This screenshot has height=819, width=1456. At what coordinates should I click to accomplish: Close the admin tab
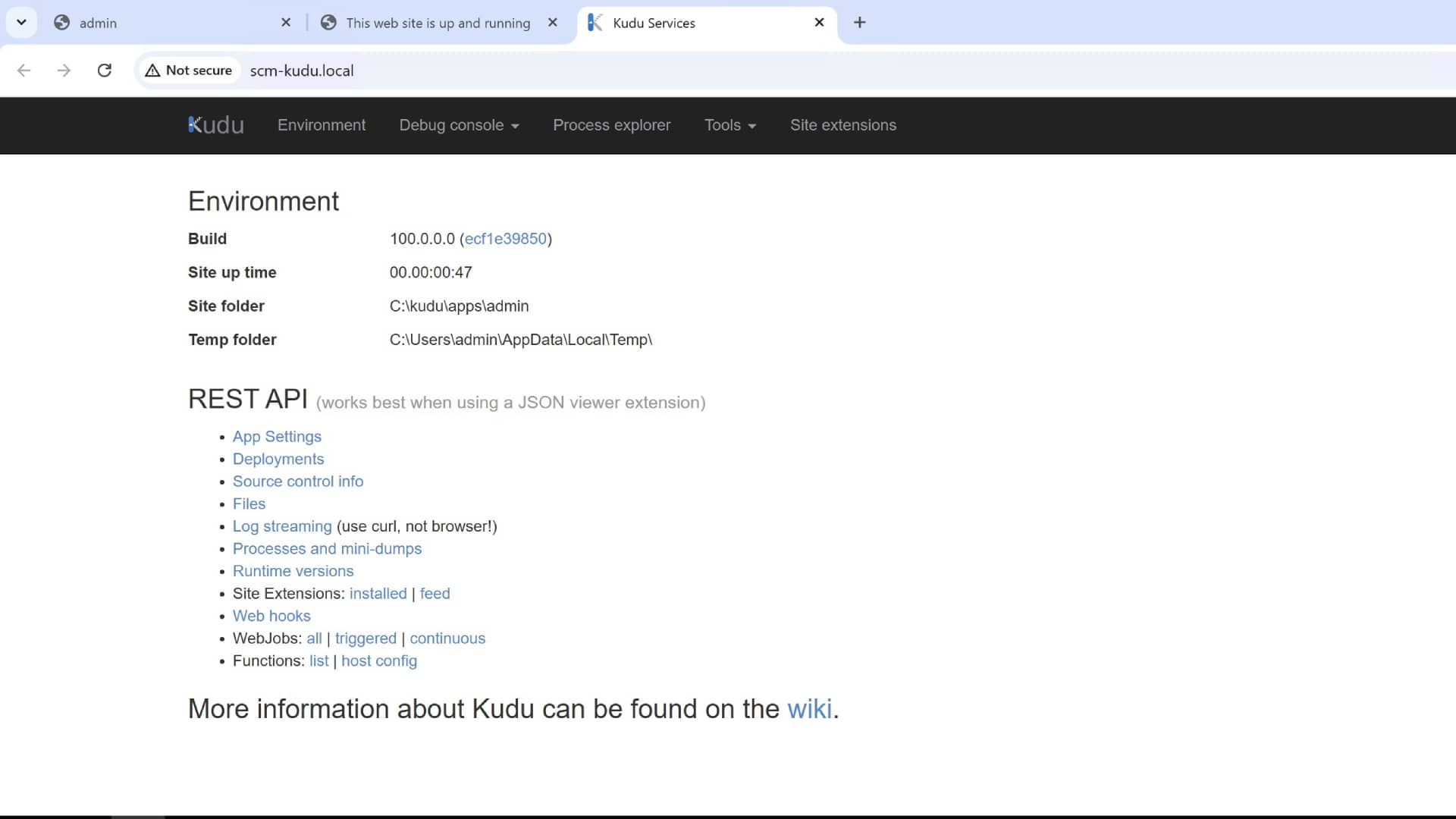286,23
